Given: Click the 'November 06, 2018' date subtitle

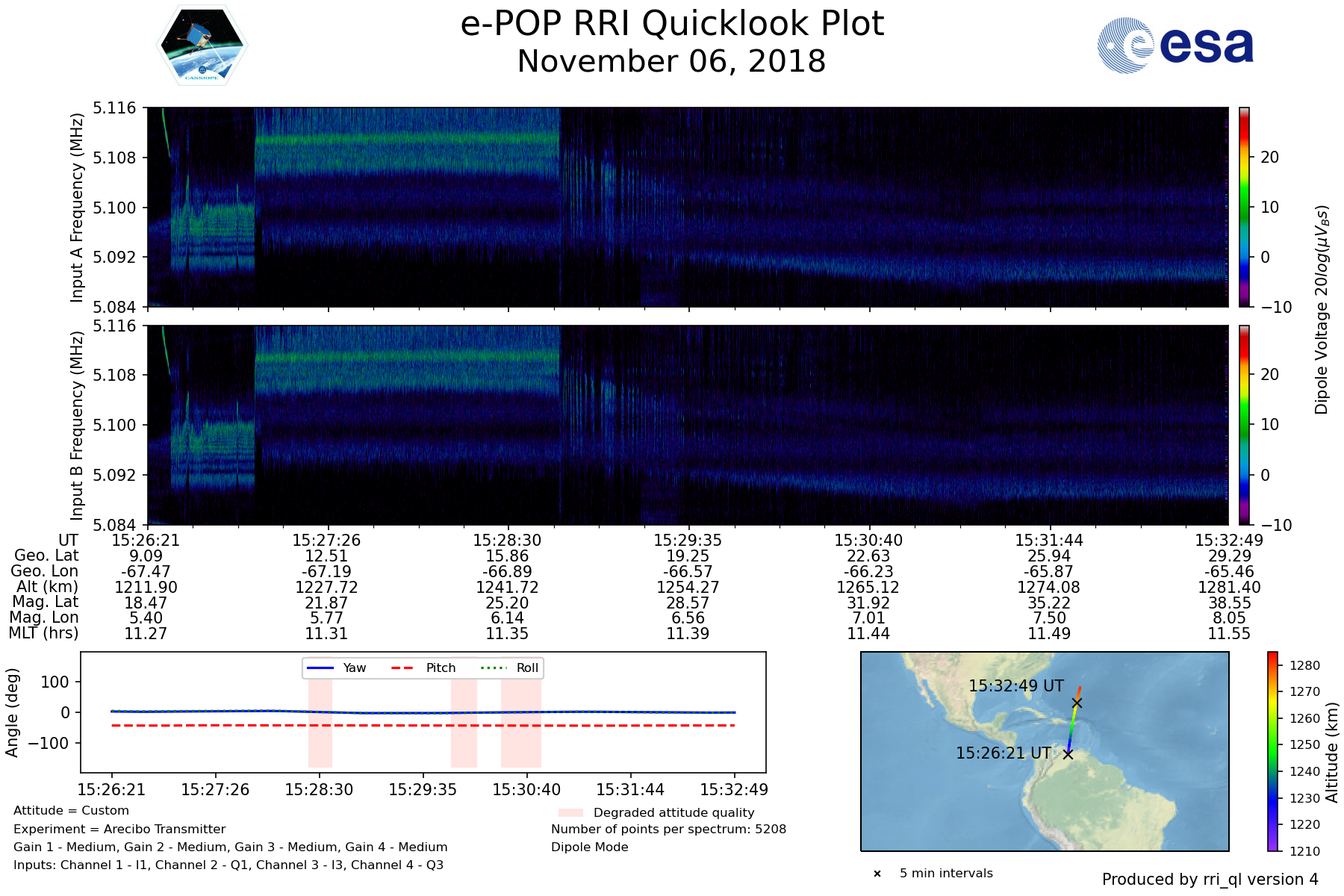Looking at the screenshot, I should [x=672, y=61].
